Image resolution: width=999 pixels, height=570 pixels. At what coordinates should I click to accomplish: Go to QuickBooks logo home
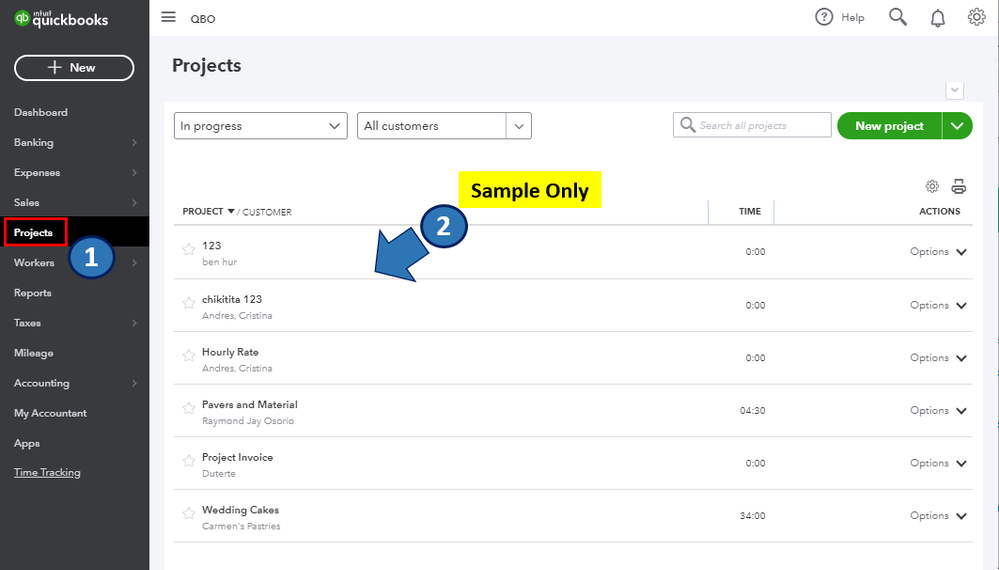62,19
